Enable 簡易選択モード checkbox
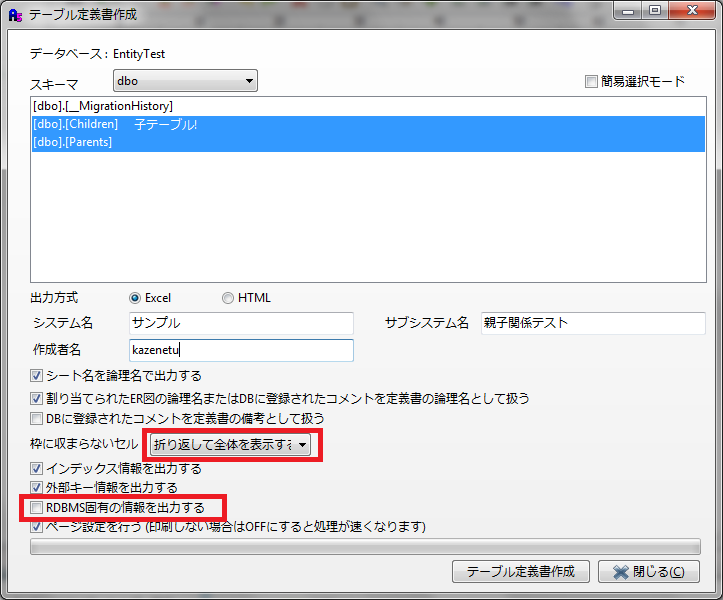Viewport: 723px width, 600px height. pyautogui.click(x=591, y=82)
